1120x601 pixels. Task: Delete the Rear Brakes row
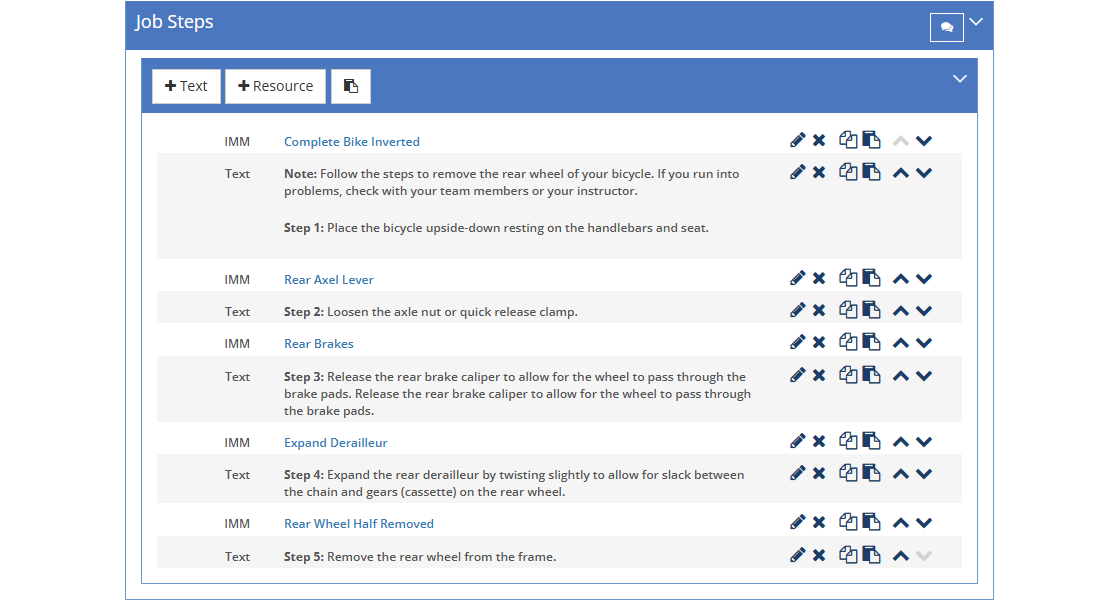tap(819, 342)
